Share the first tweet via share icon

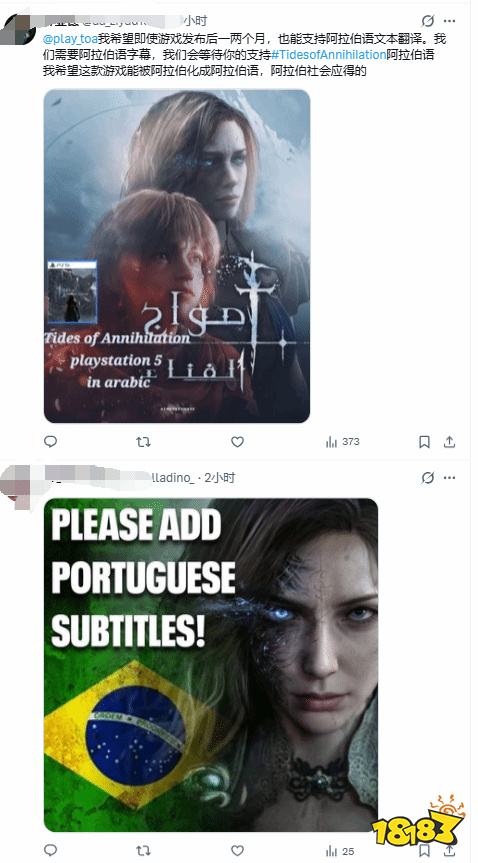pyautogui.click(x=449, y=441)
